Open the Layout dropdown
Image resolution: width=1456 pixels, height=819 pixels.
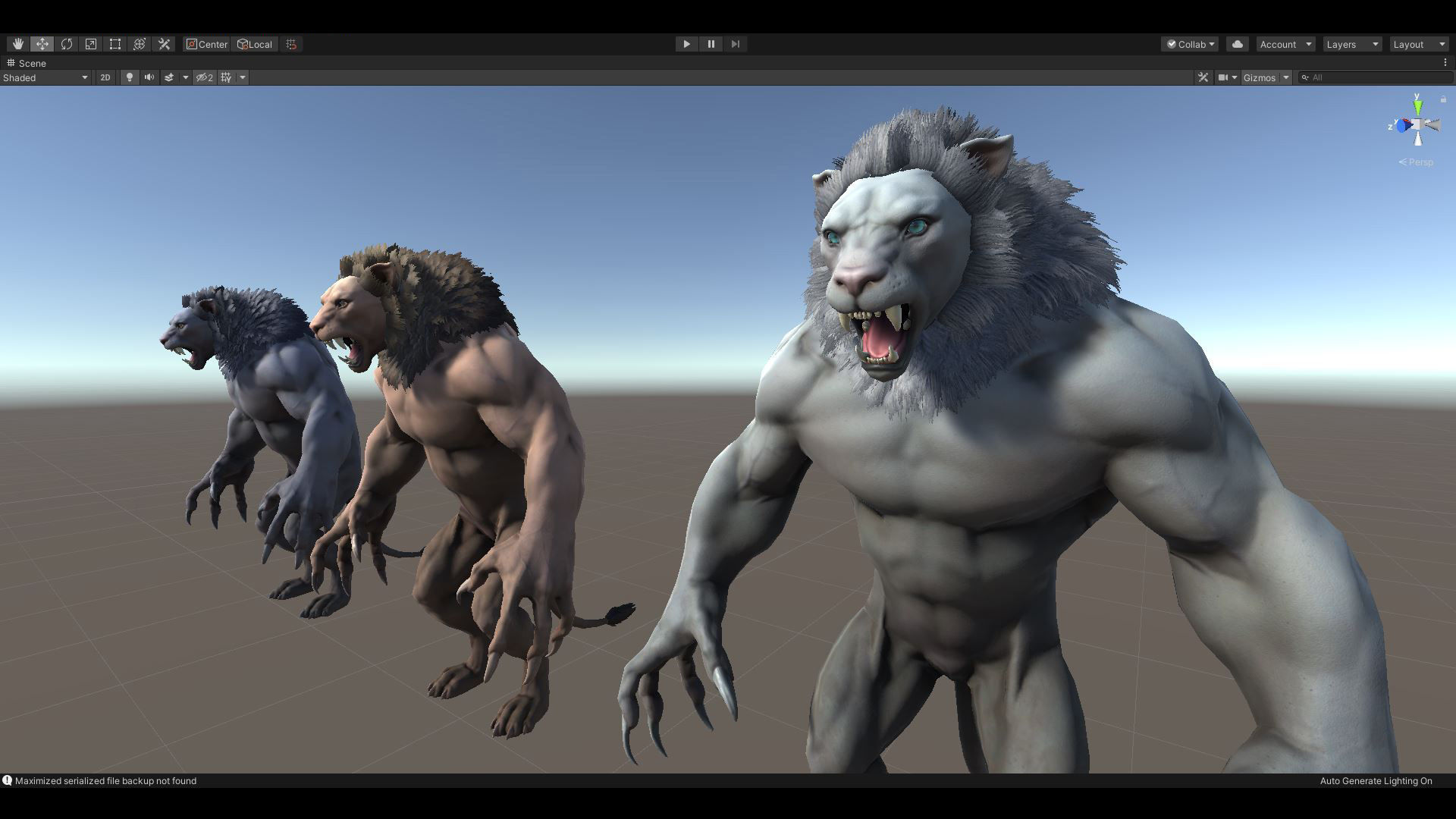1419,44
